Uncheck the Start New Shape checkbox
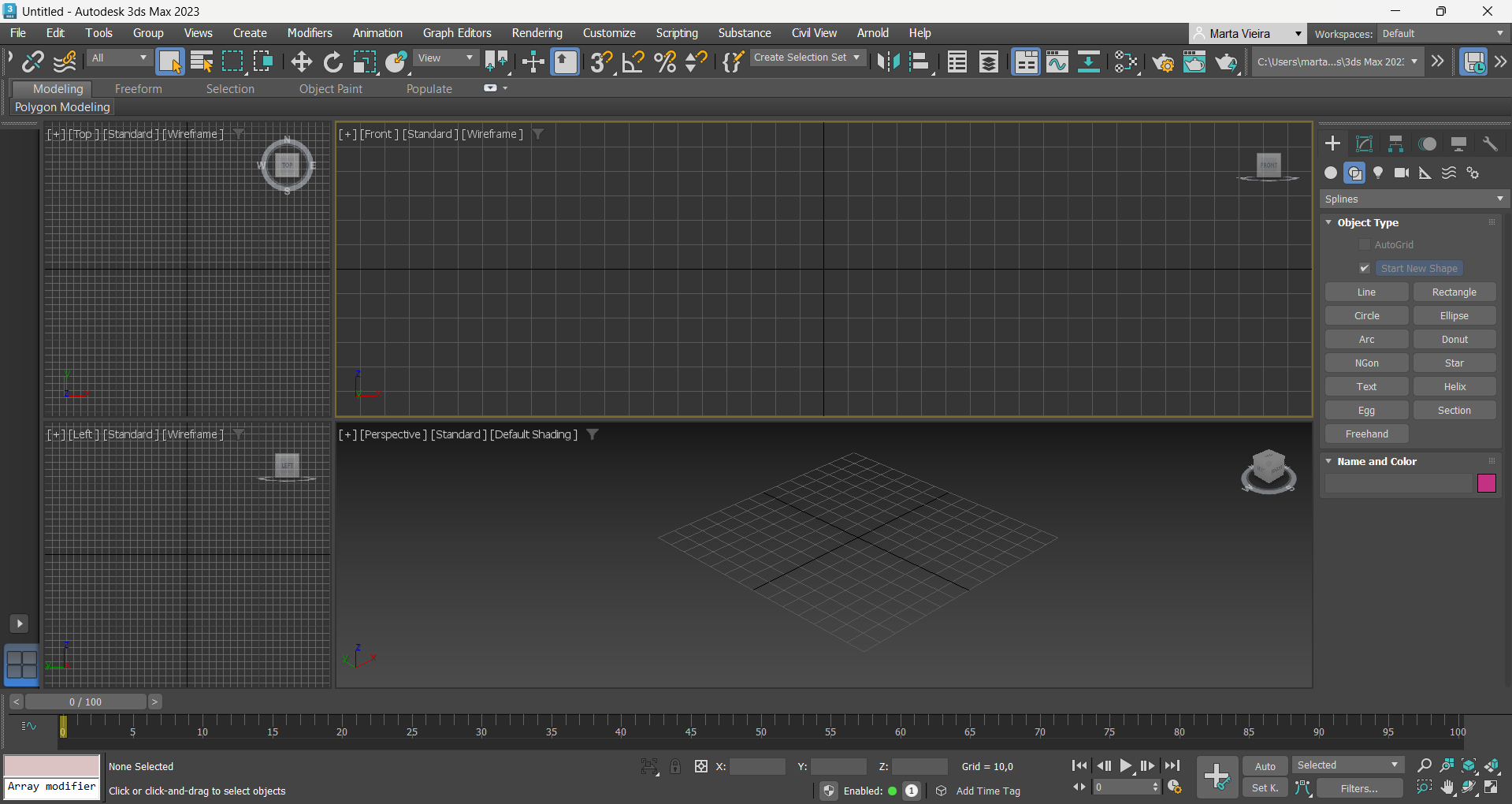 (x=1365, y=269)
